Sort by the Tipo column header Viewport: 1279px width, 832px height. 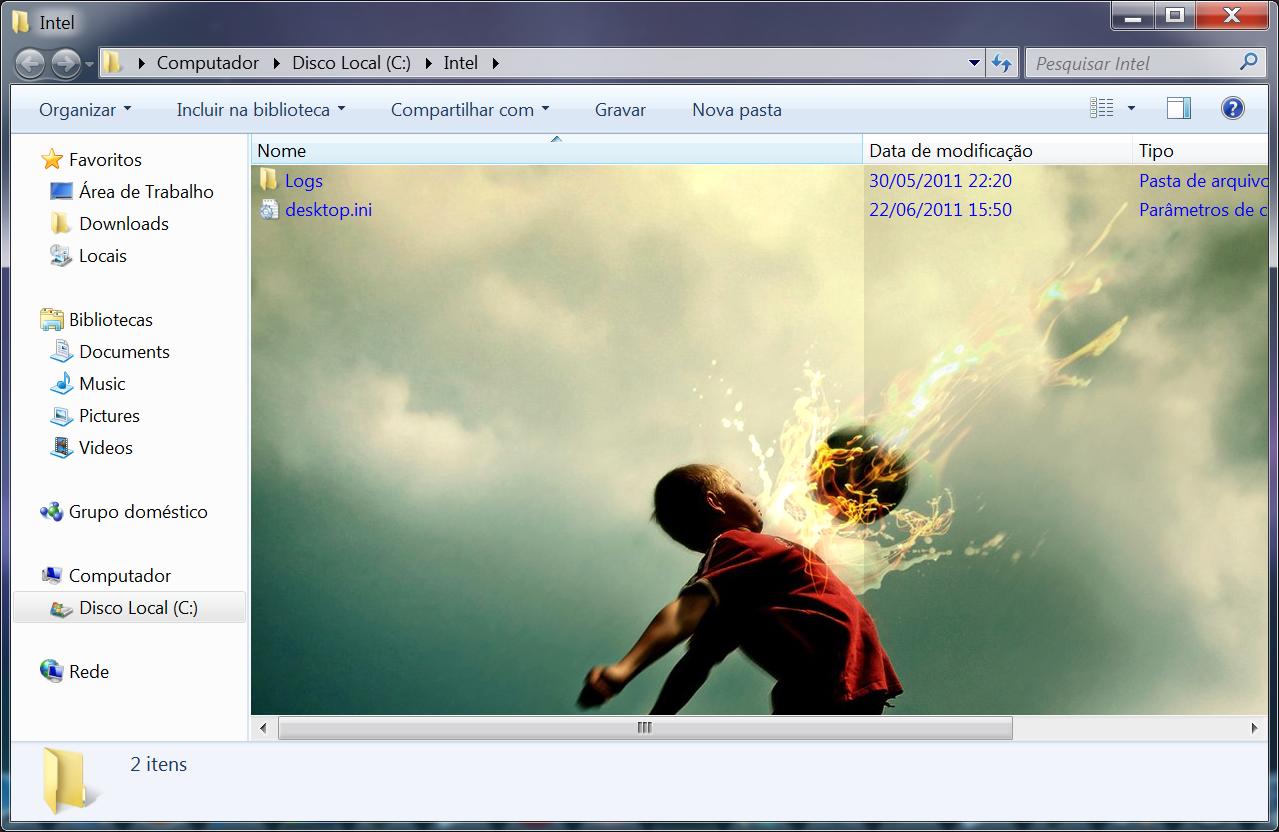click(1200, 151)
